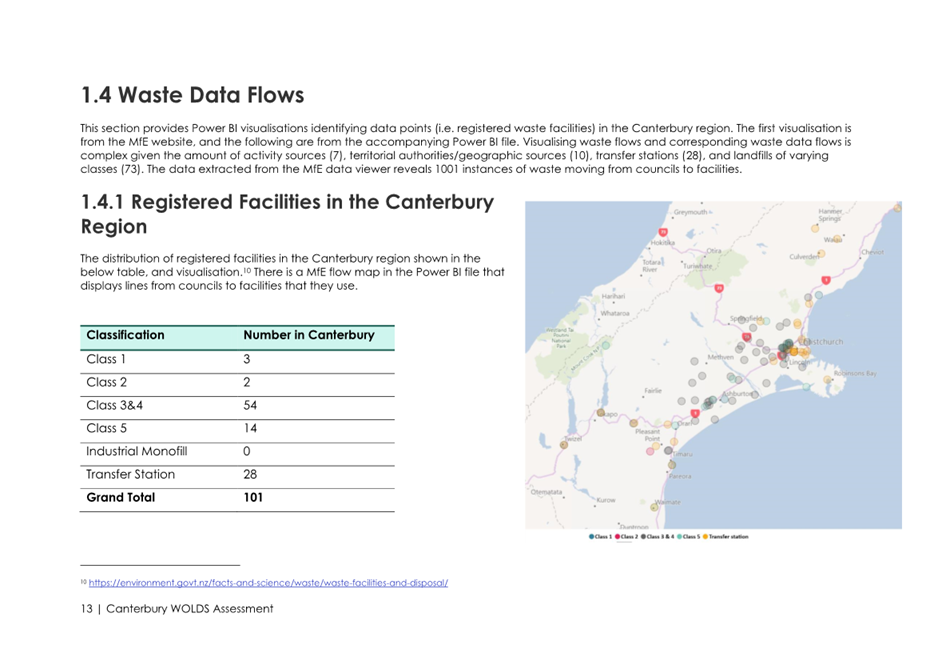The image size is (934, 661).
Task: Click the 'Class 5' table row label
Action: point(107,428)
